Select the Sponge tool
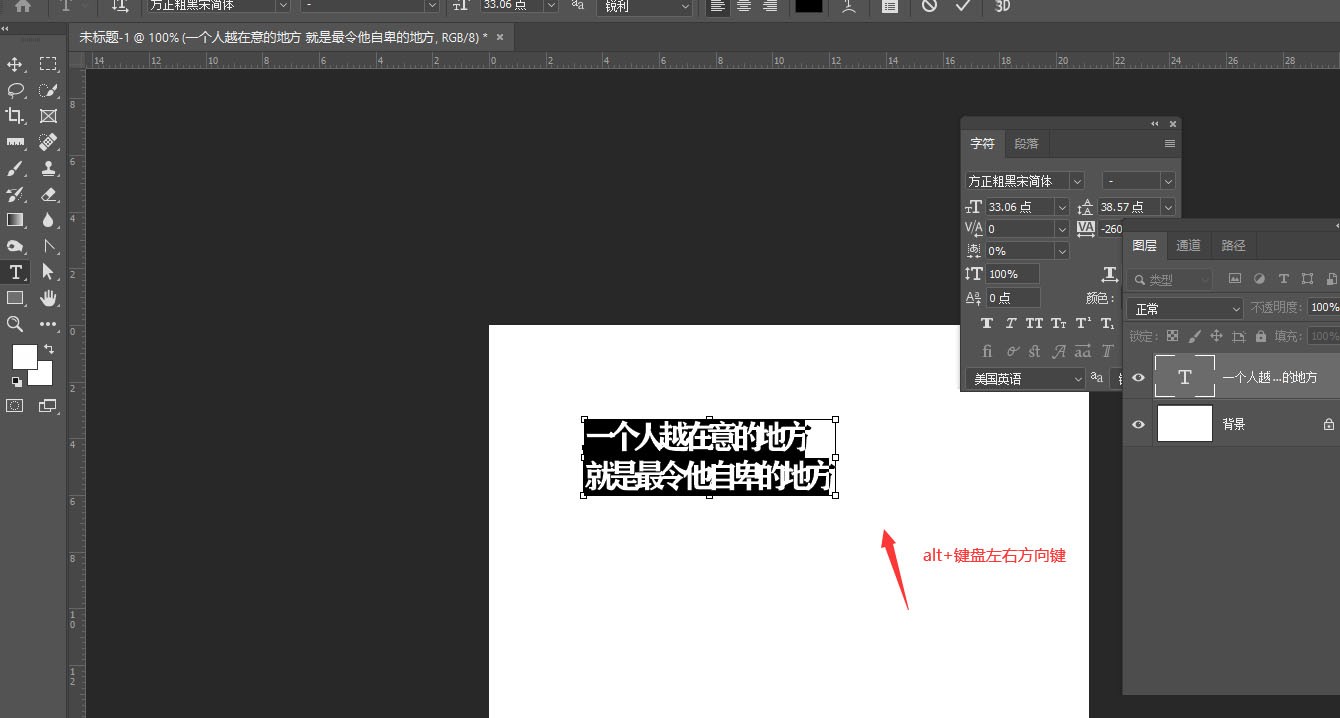 point(15,246)
